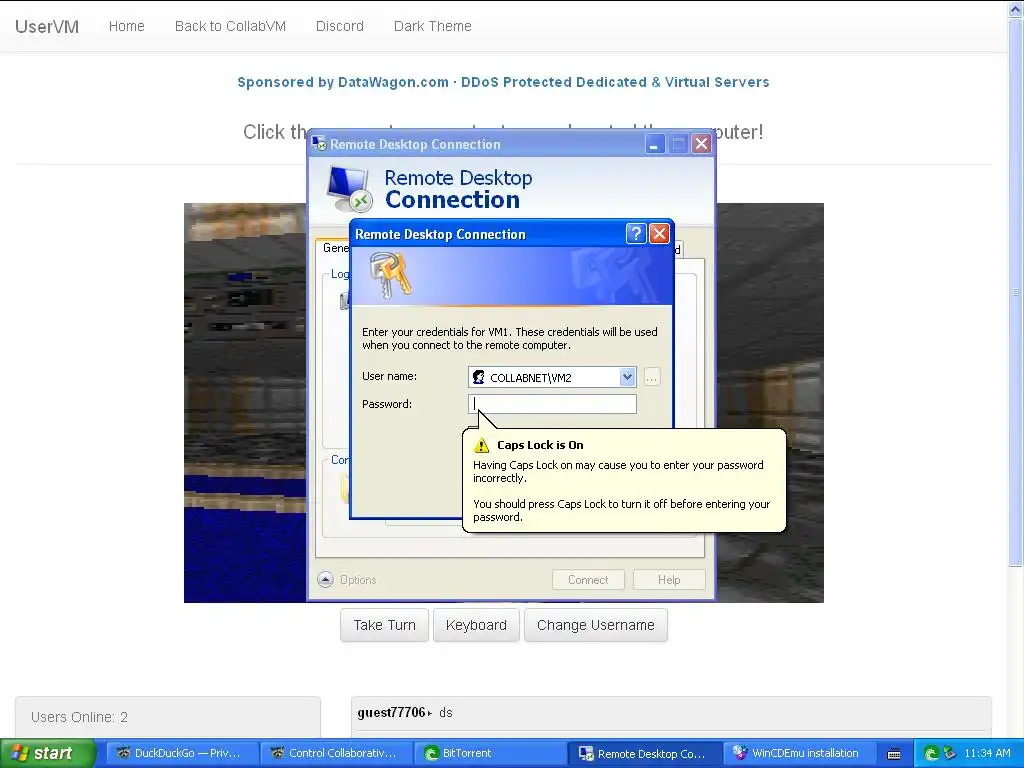This screenshot has height=768, width=1024.
Task: Click the scrollbar up arrow
Action: click(x=1016, y=9)
